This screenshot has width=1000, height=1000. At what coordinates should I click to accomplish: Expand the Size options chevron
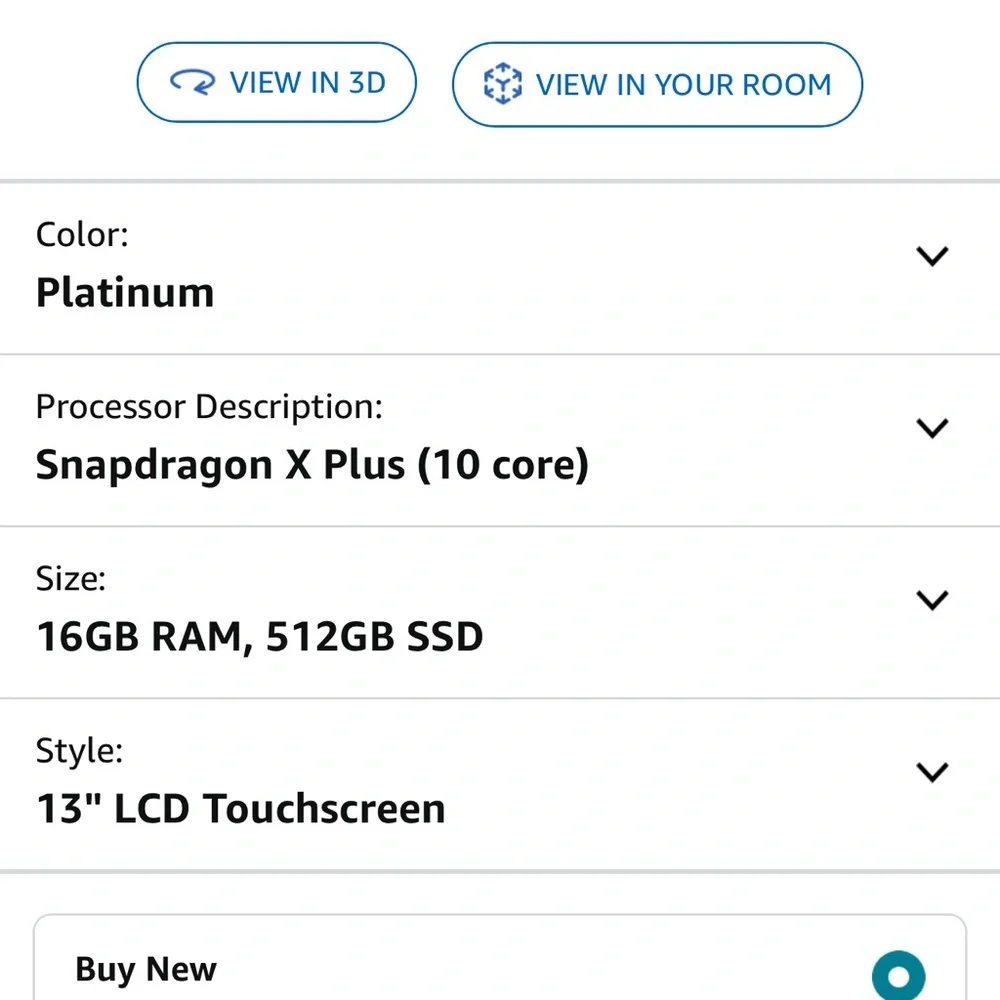tap(932, 600)
